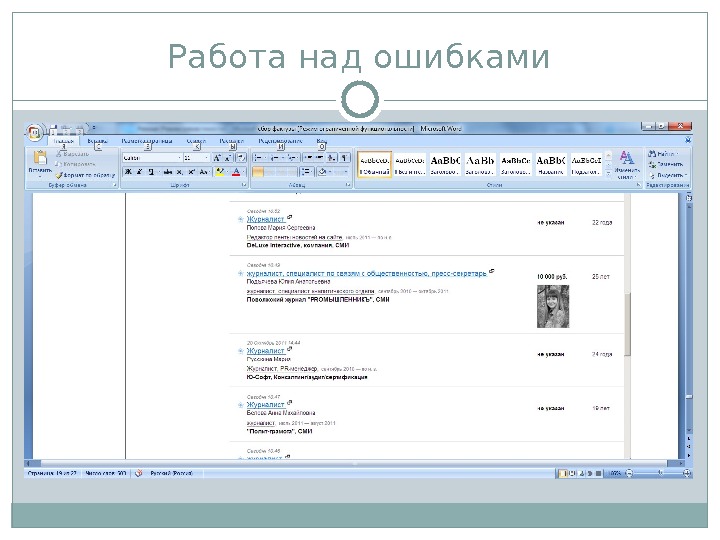Switch to Print Layout view button
Viewport: 720px width, 540px height.
click(562, 473)
